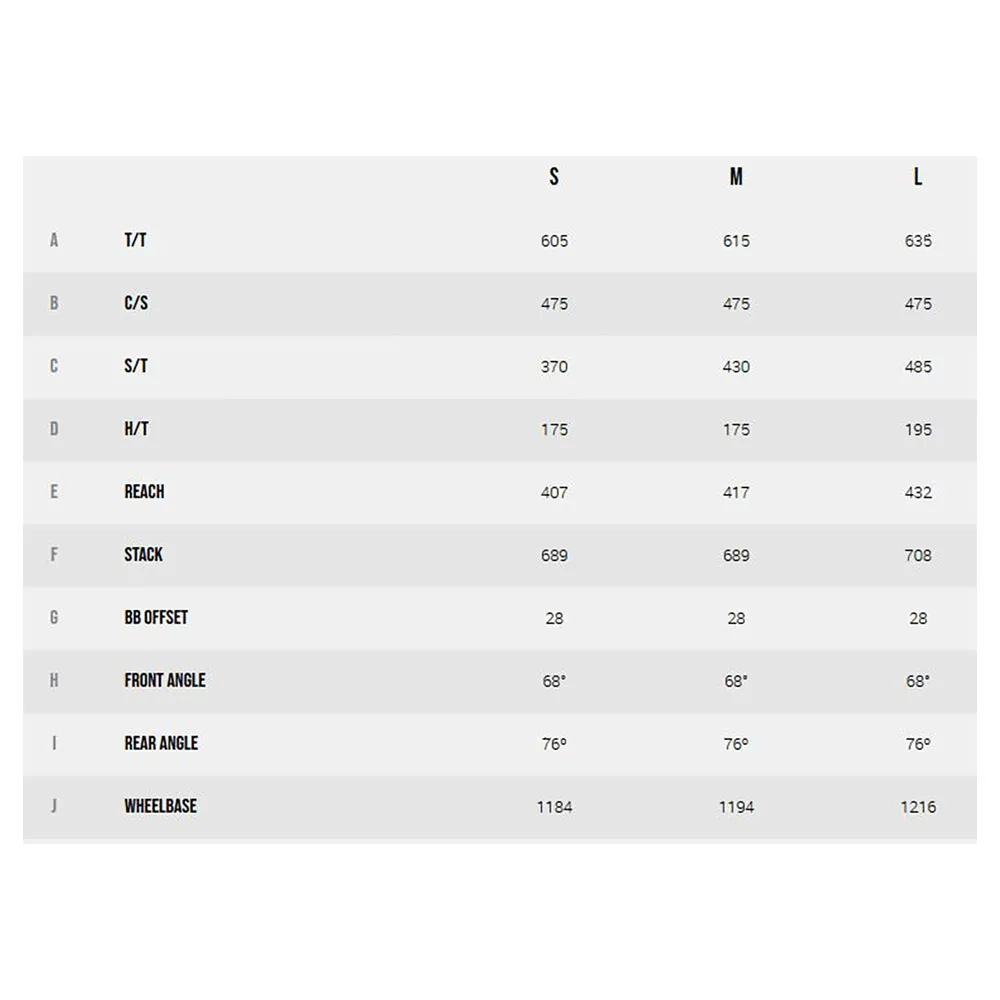Select stack value 708 for size L
1000x1000 pixels.
918,555
